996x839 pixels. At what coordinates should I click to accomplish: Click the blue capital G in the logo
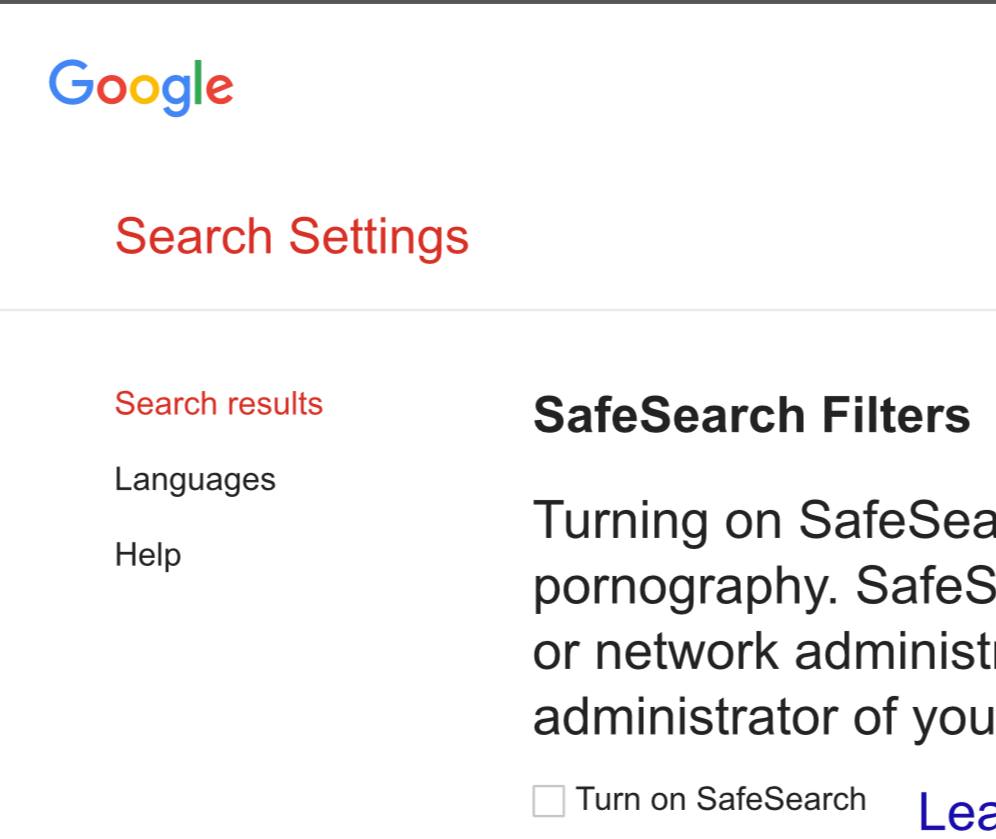tap(71, 82)
